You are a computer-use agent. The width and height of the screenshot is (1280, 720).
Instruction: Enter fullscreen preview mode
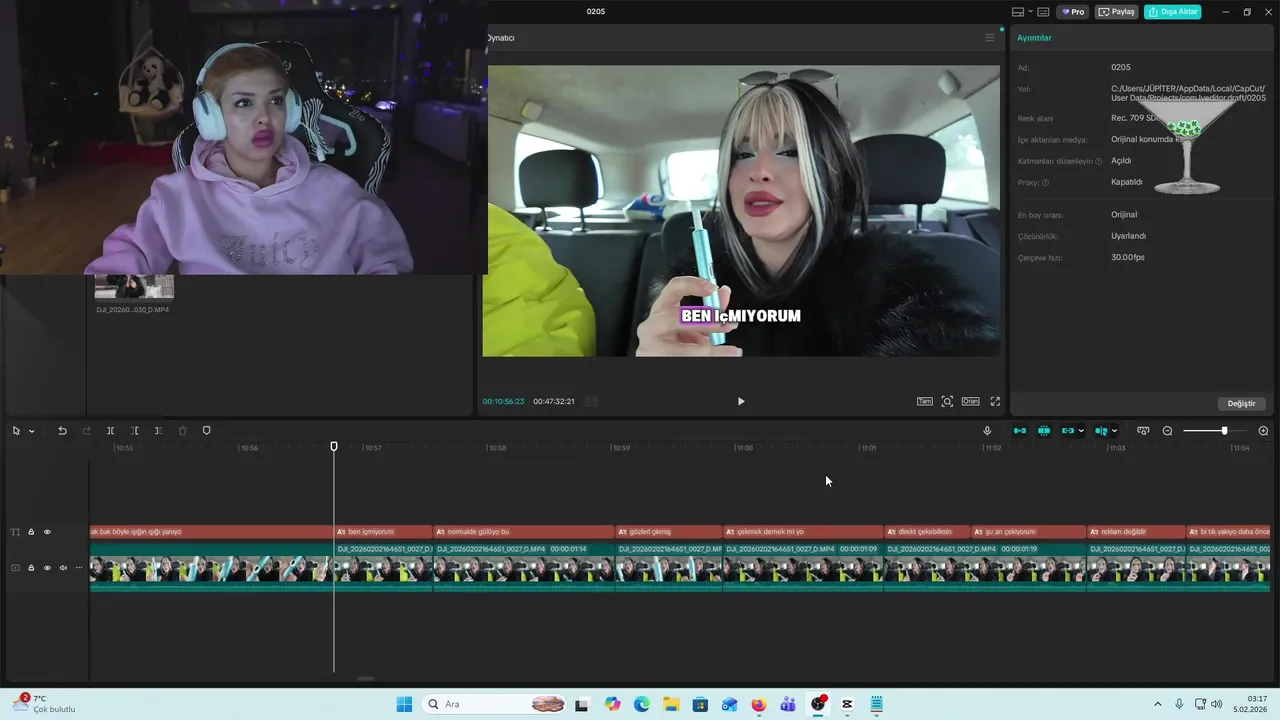pyautogui.click(x=995, y=401)
